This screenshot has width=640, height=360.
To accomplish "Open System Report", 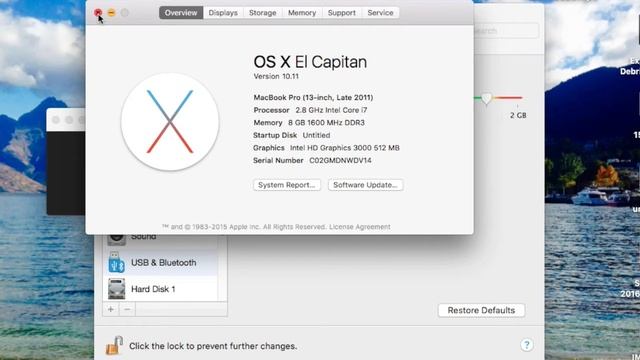I will coord(287,185).
